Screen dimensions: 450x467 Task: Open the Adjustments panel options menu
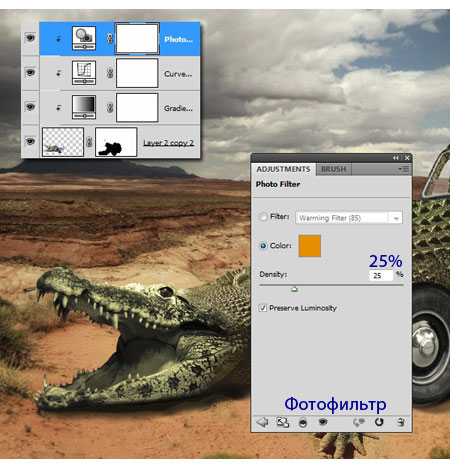pyautogui.click(x=403, y=169)
